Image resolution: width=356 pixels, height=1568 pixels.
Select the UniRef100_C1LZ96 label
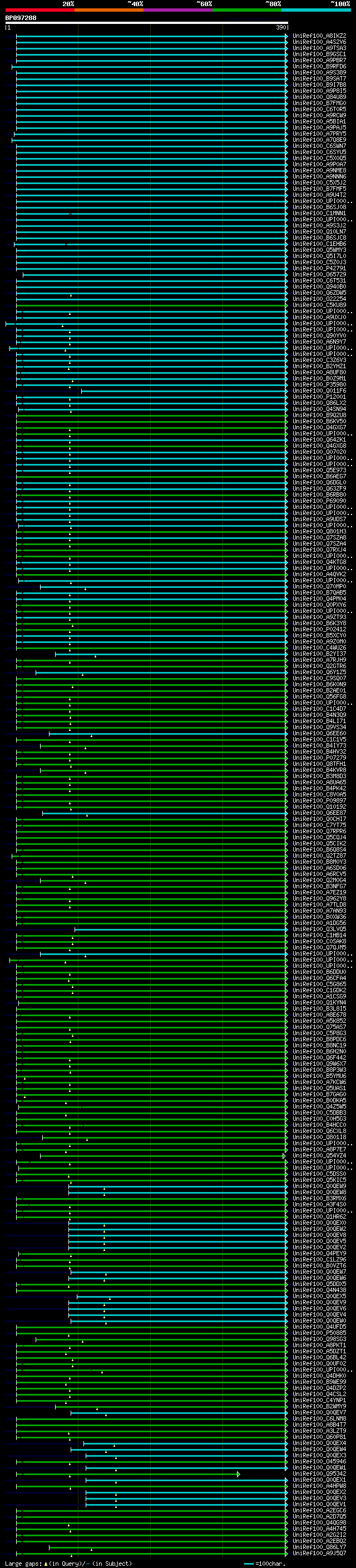point(319,1259)
